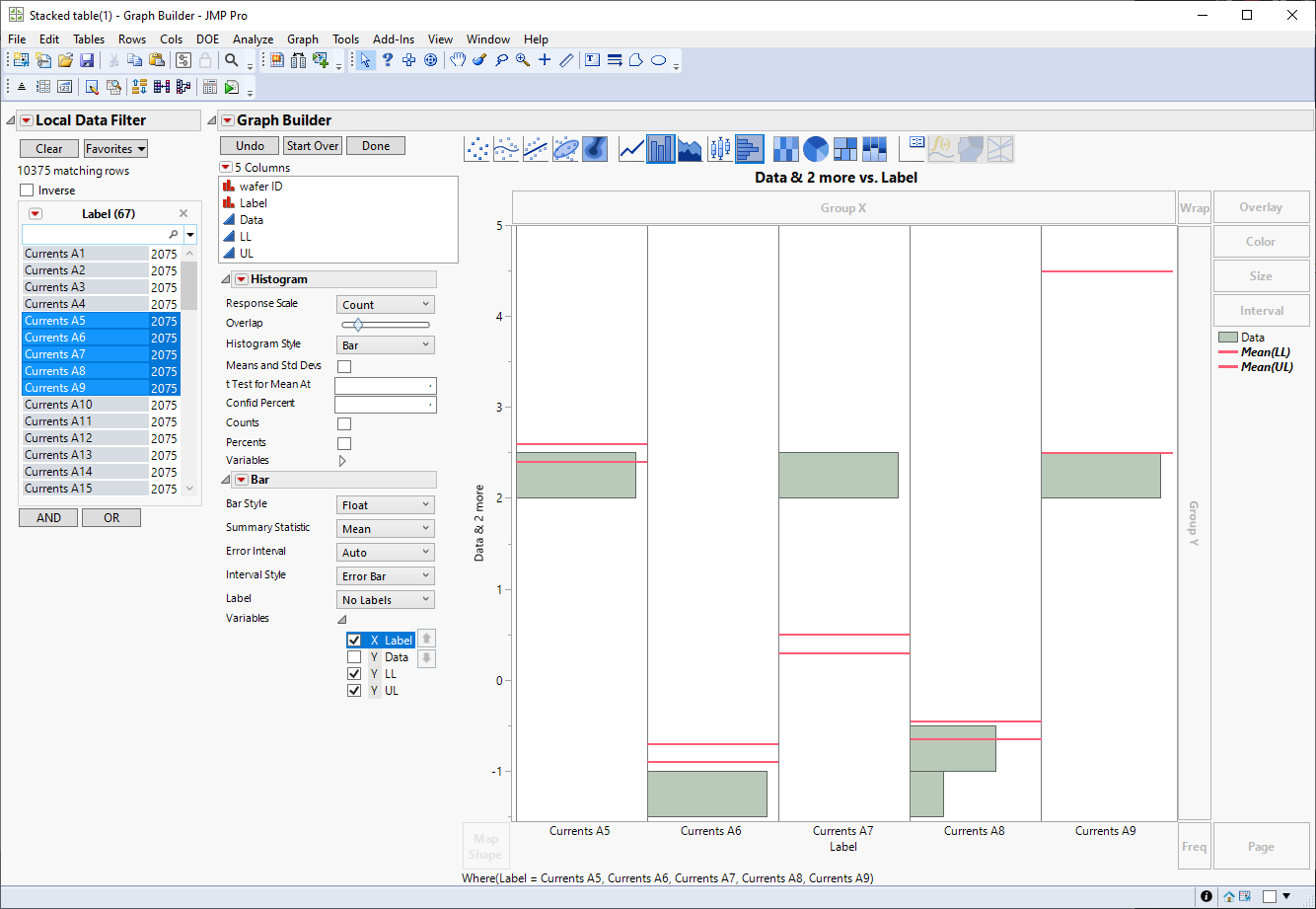
Task: Select the Points element icon
Action: (x=476, y=149)
